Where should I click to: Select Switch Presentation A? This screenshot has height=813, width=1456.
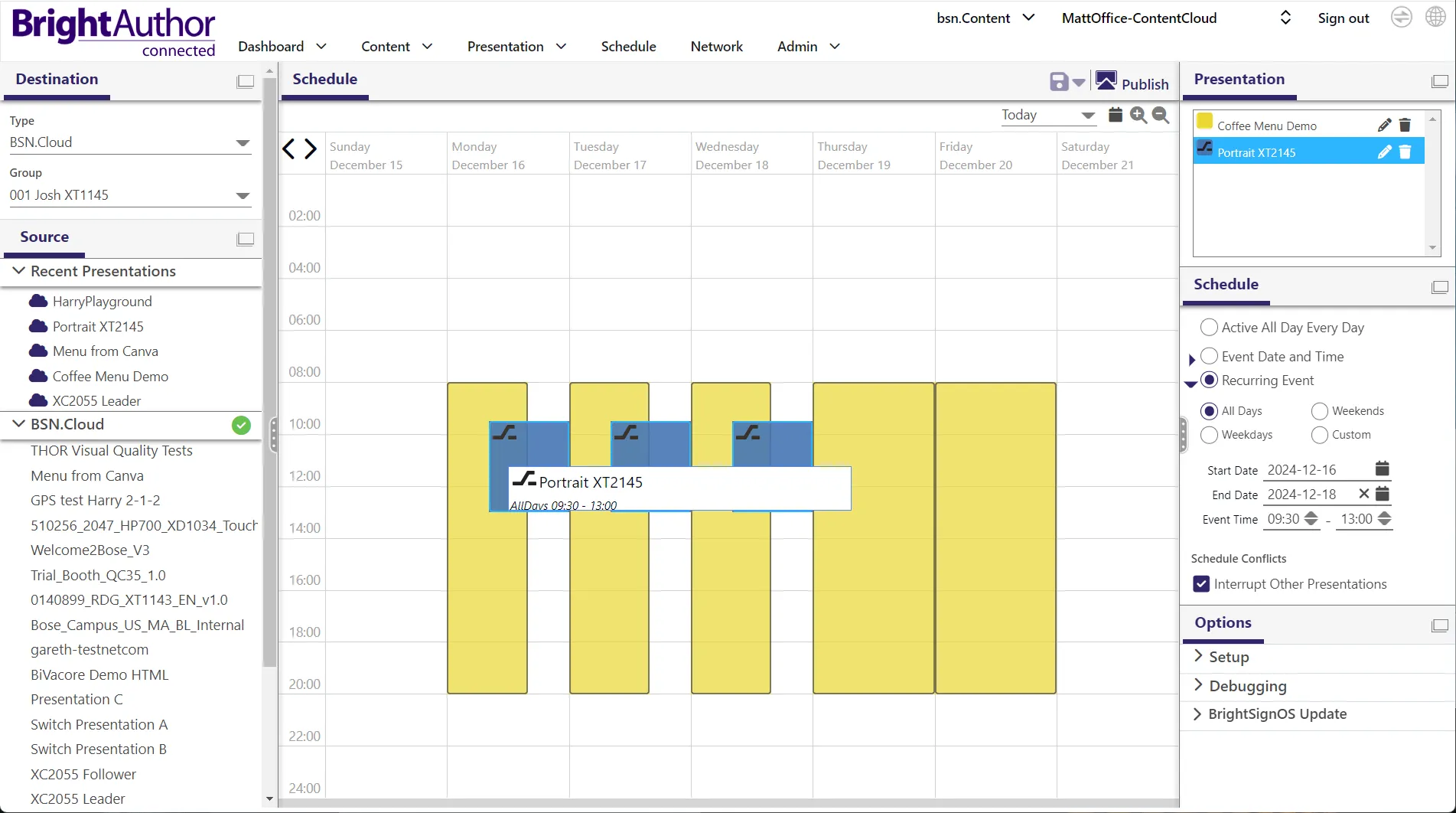[99, 725]
